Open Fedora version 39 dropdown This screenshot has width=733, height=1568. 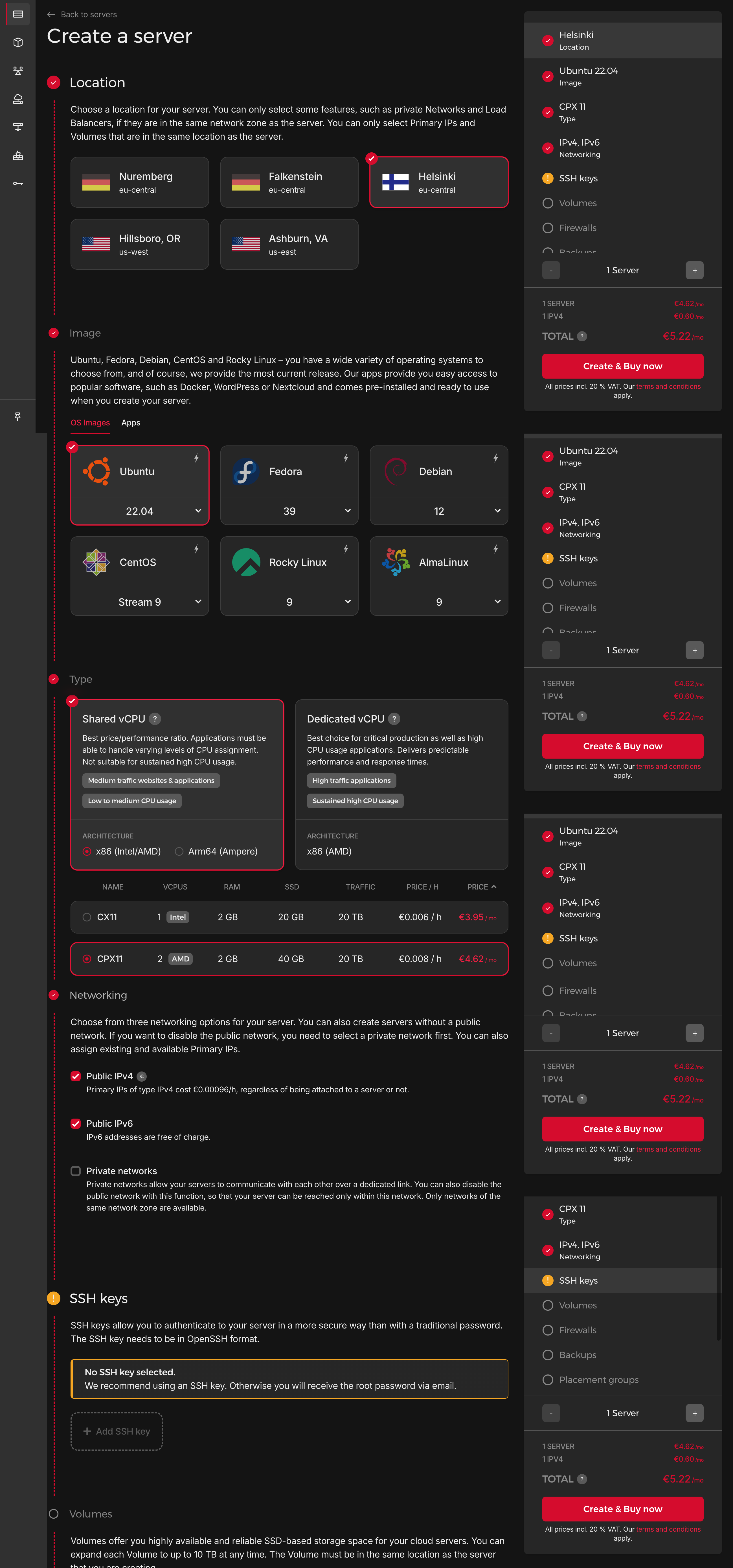(289, 511)
